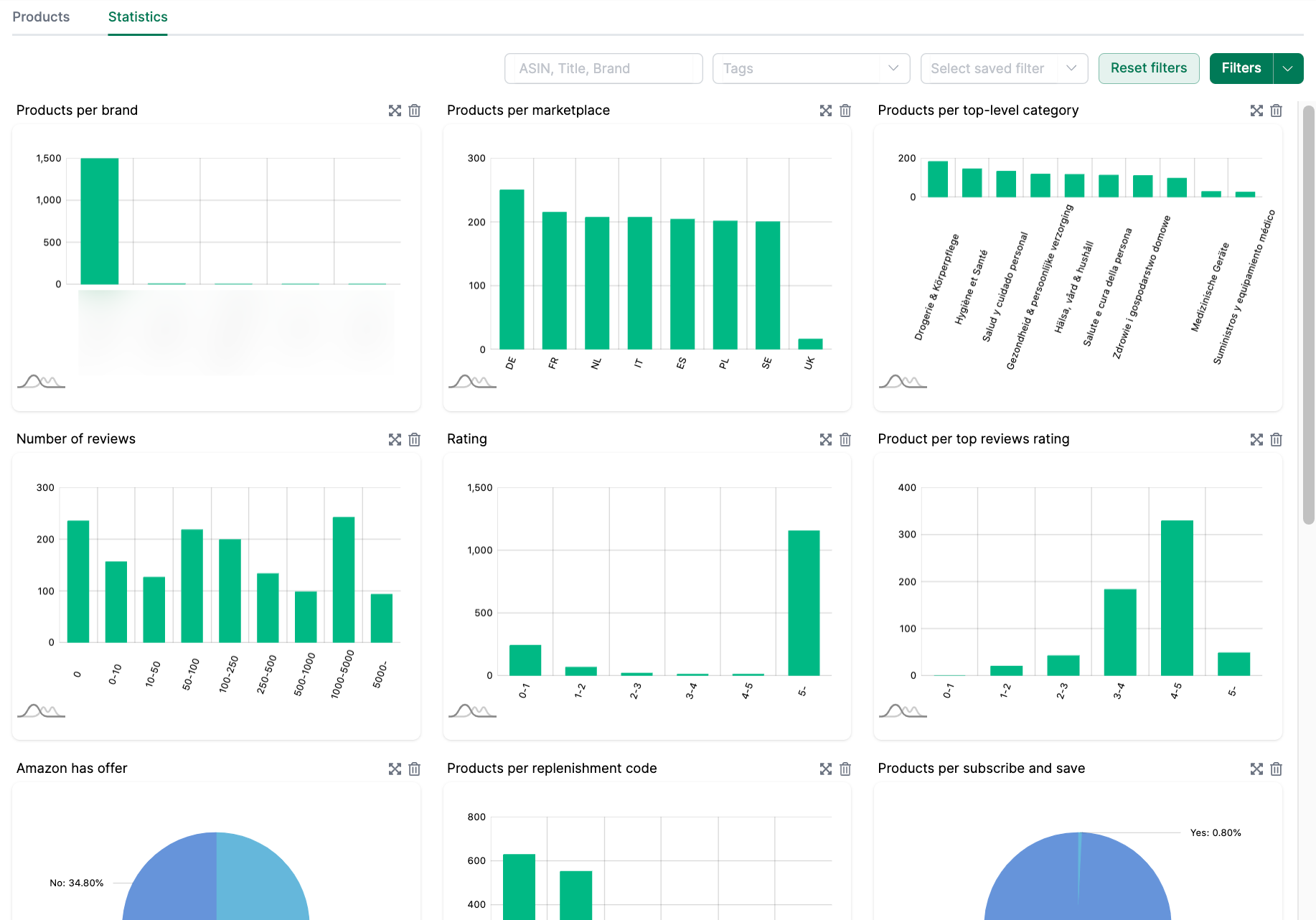This screenshot has width=1316, height=920.
Task: Click the DE bar in marketplace chart
Action: click(x=512, y=269)
